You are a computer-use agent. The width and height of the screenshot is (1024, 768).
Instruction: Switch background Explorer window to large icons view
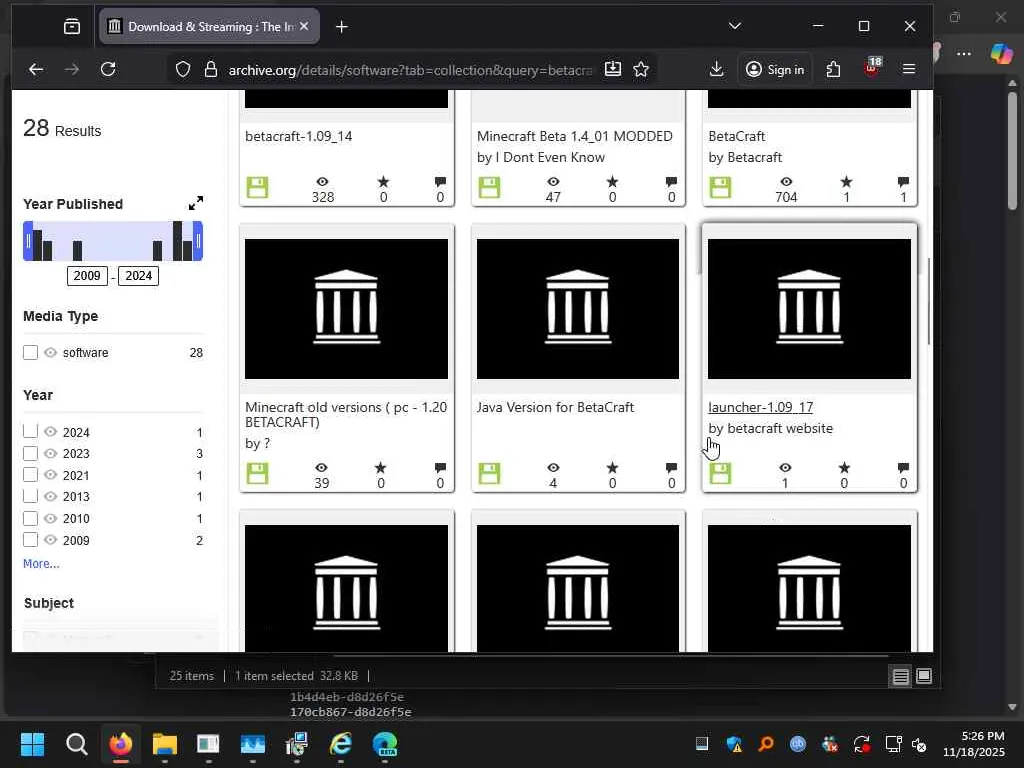[924, 676]
